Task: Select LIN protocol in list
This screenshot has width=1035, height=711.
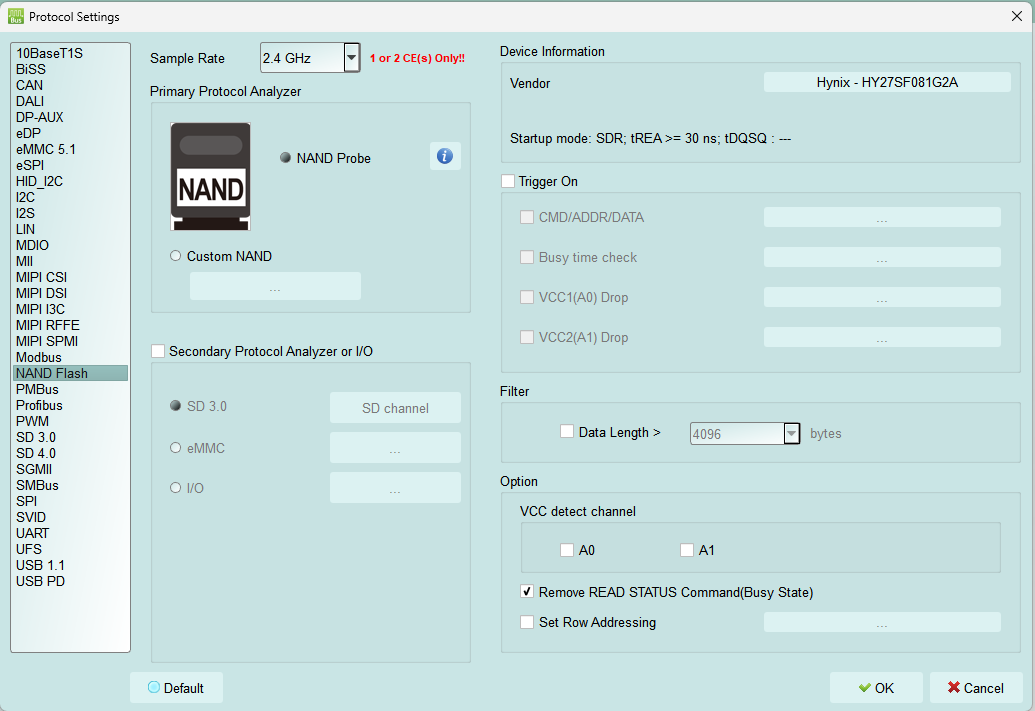Action: pyautogui.click(x=71, y=229)
